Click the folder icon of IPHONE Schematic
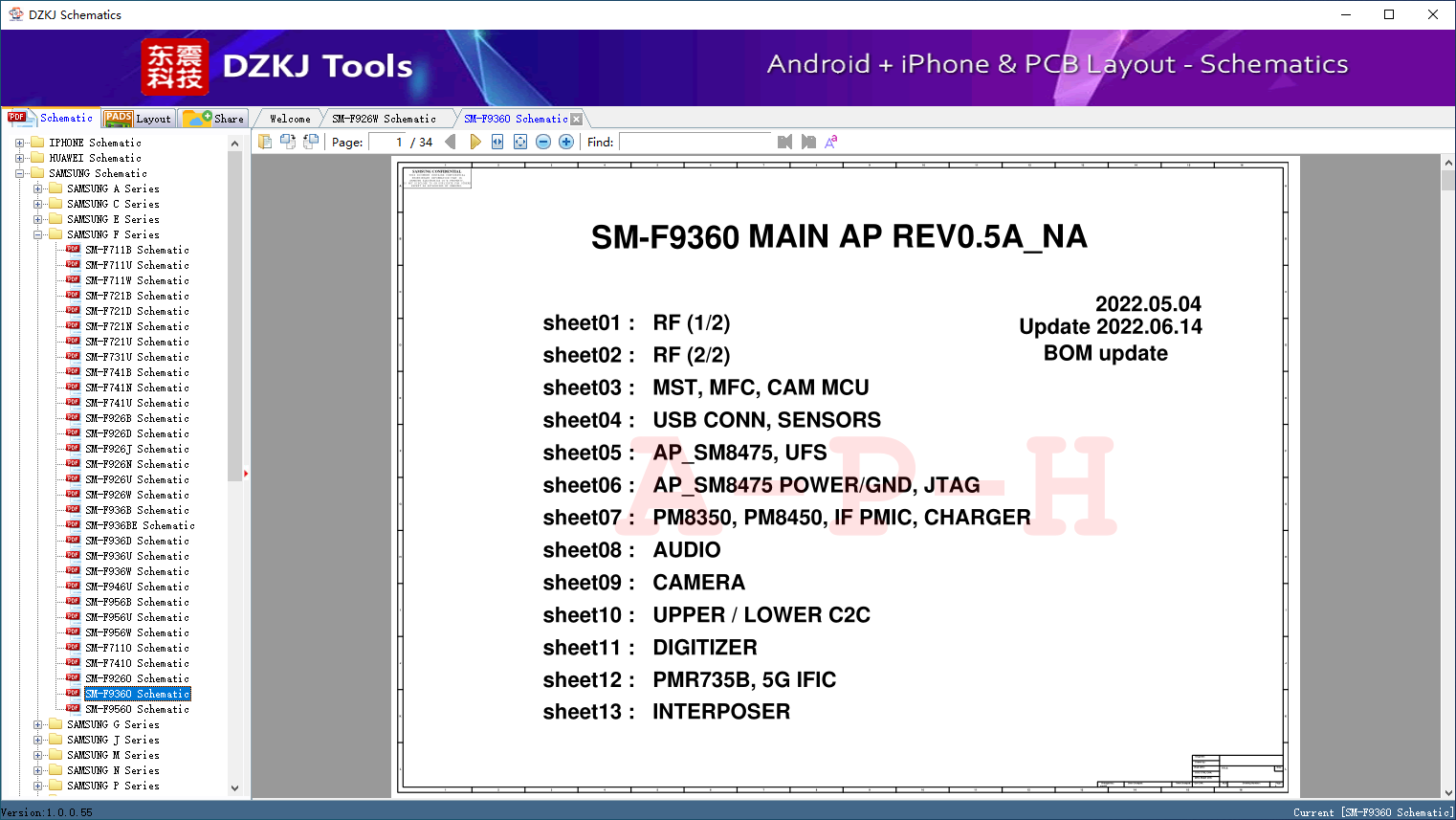This screenshot has height=820, width=1456. point(37,143)
